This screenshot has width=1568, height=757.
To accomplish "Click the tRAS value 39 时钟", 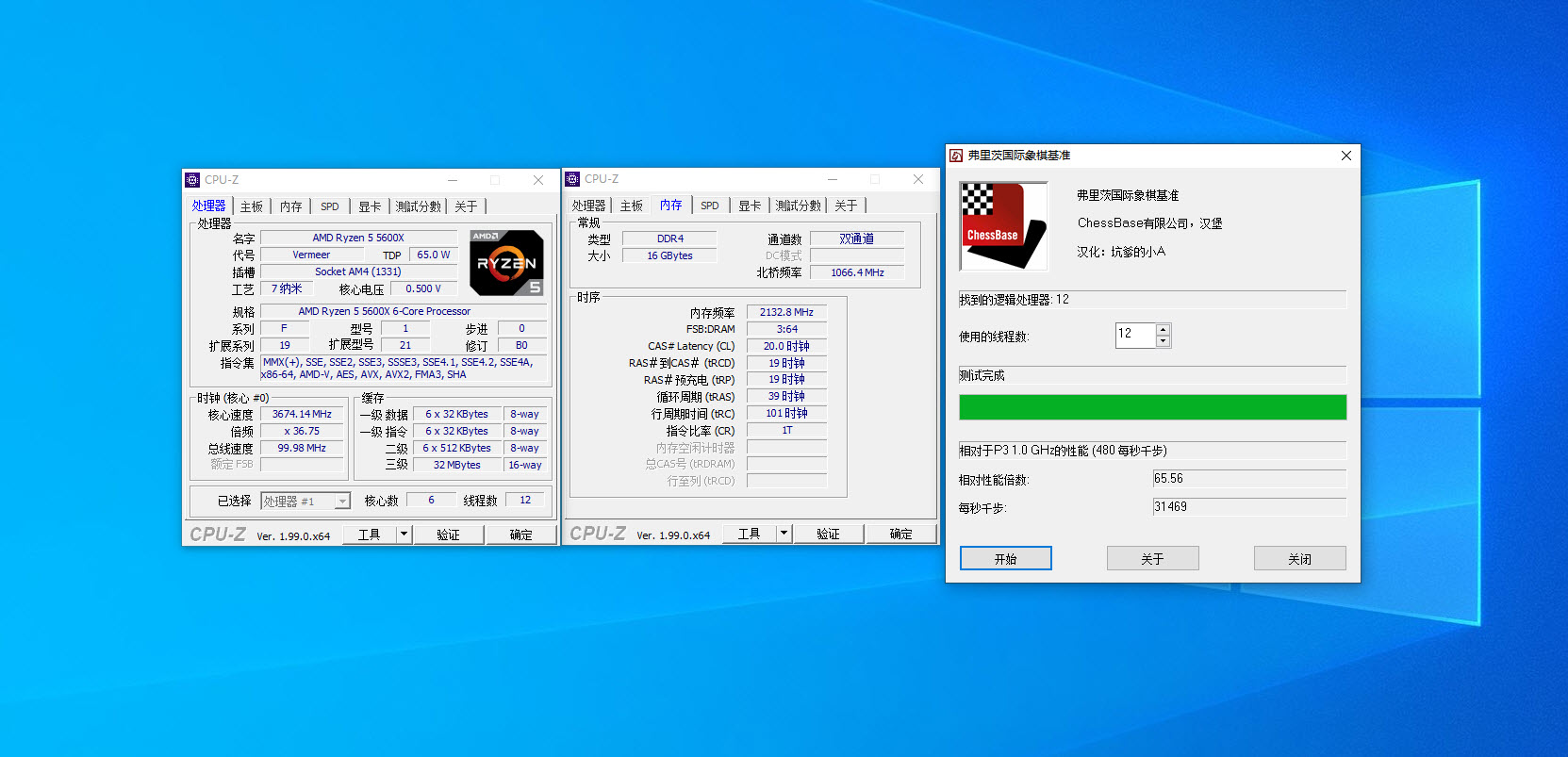I will coord(786,397).
